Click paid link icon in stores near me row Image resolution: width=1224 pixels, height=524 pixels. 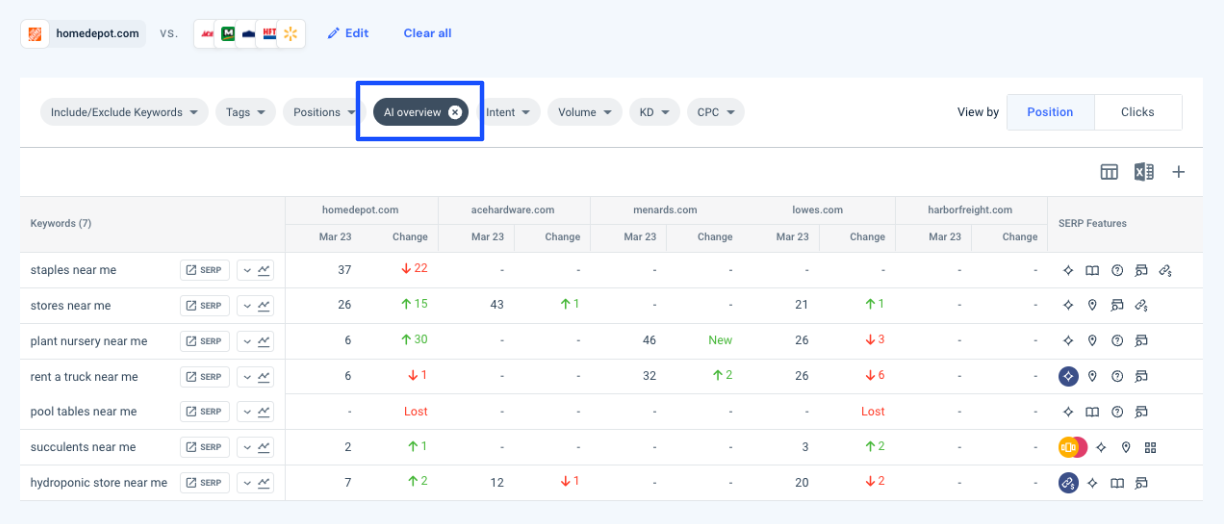(x=1141, y=306)
